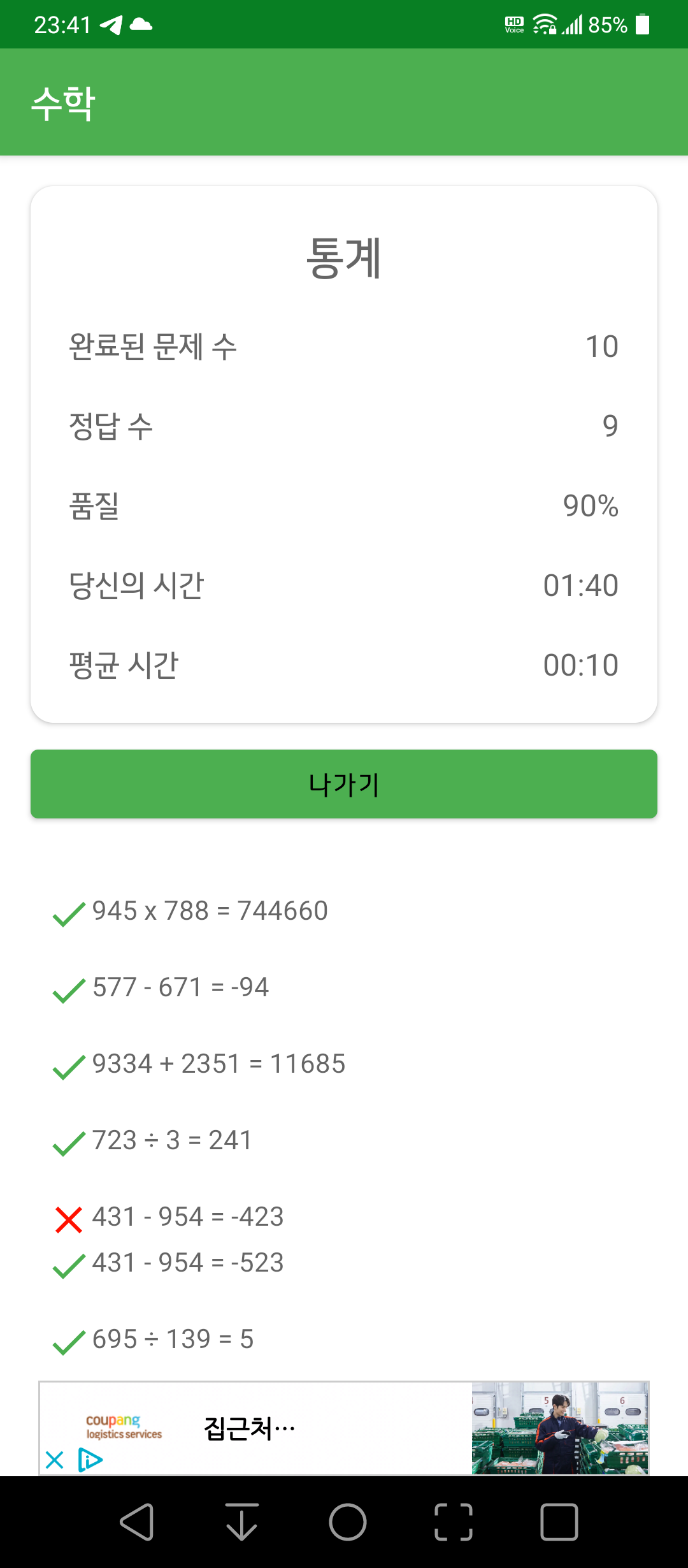Image resolution: width=688 pixels, height=1568 pixels.
Task: Tap the screenshot capture frame icon
Action: pyautogui.click(x=453, y=1522)
